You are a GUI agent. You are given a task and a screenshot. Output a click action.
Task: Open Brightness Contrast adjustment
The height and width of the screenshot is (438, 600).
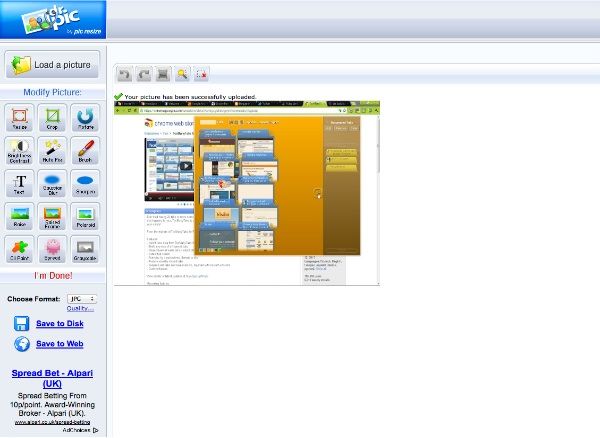click(20, 151)
